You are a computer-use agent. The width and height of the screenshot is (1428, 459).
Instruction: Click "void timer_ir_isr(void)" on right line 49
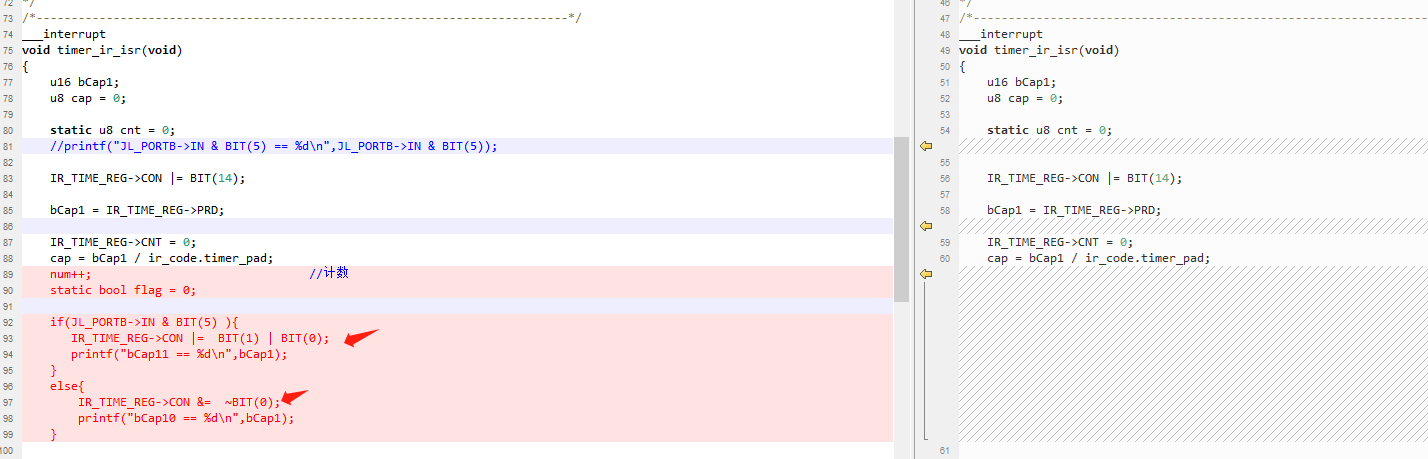pyautogui.click(x=1039, y=50)
